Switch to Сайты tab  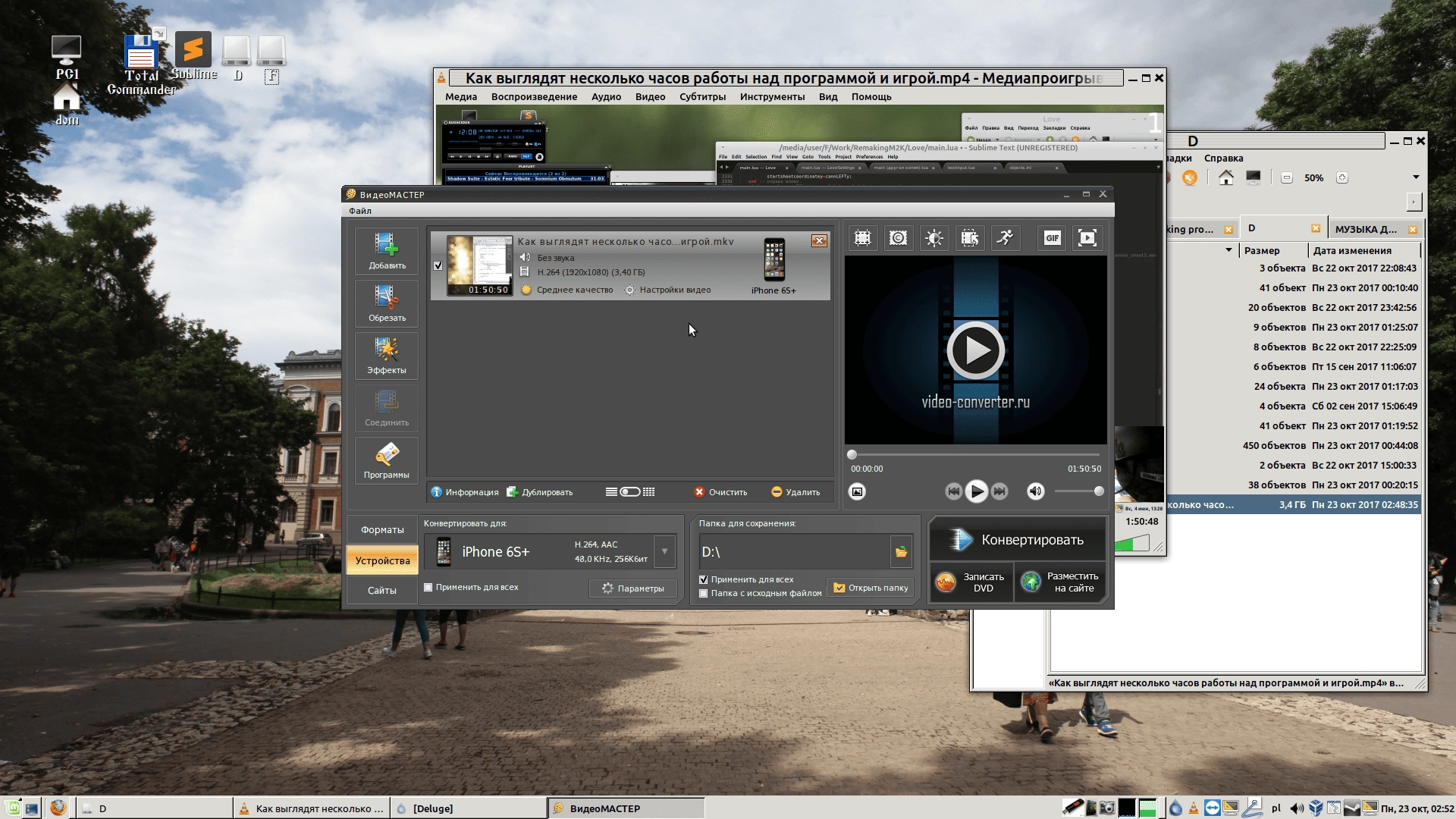(382, 590)
